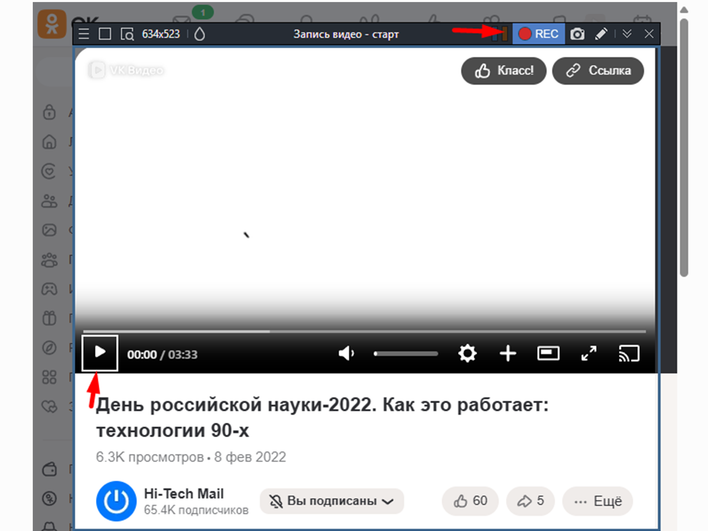Enter fullscreen mode

coord(589,354)
